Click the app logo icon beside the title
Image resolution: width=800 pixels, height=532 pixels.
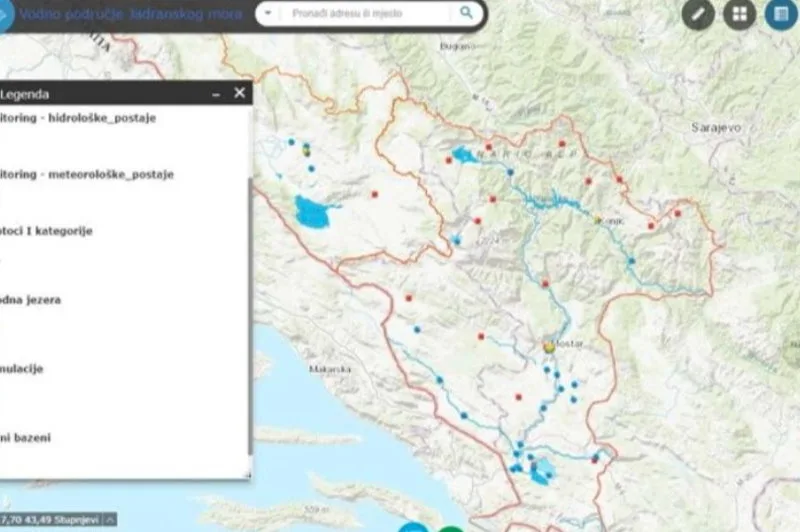tap(4, 15)
